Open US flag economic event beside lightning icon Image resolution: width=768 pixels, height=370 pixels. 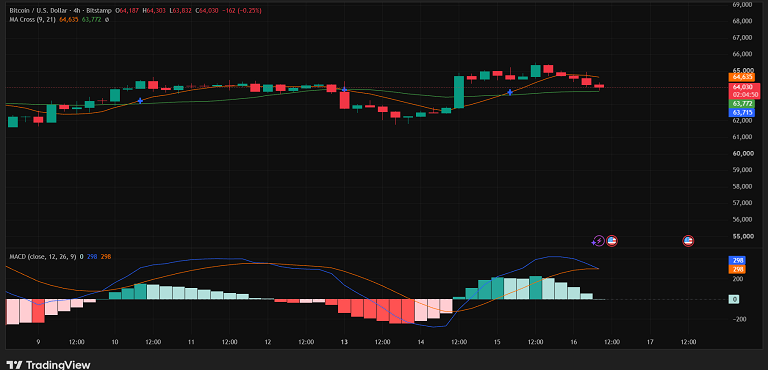(x=611, y=241)
